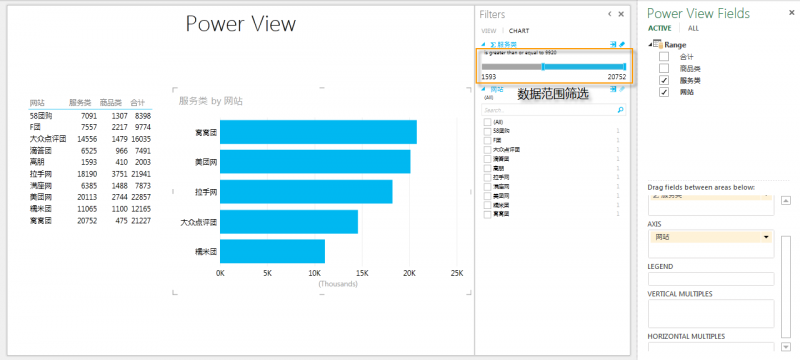Click the Power View title text
This screenshot has height=360, width=800.
pos(240,24)
